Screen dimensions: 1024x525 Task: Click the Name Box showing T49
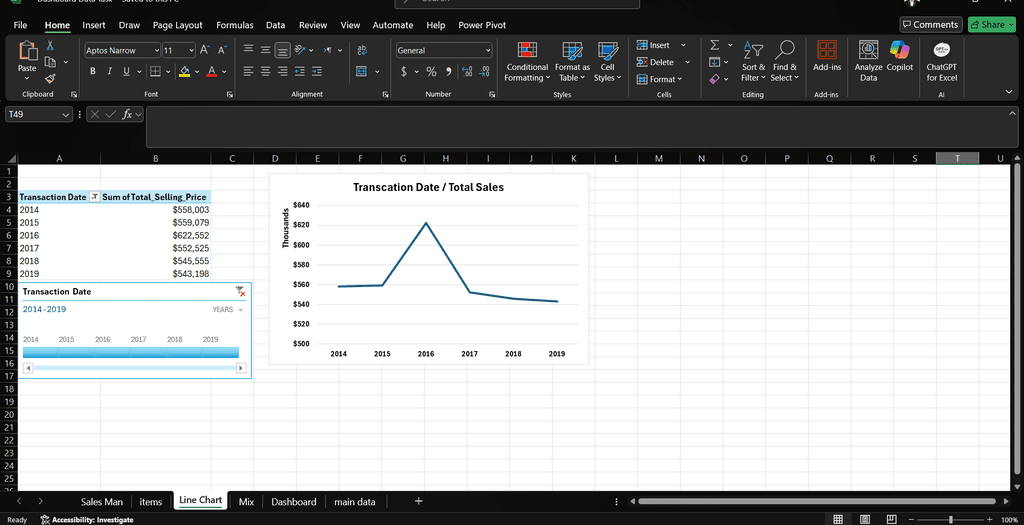tap(32, 114)
